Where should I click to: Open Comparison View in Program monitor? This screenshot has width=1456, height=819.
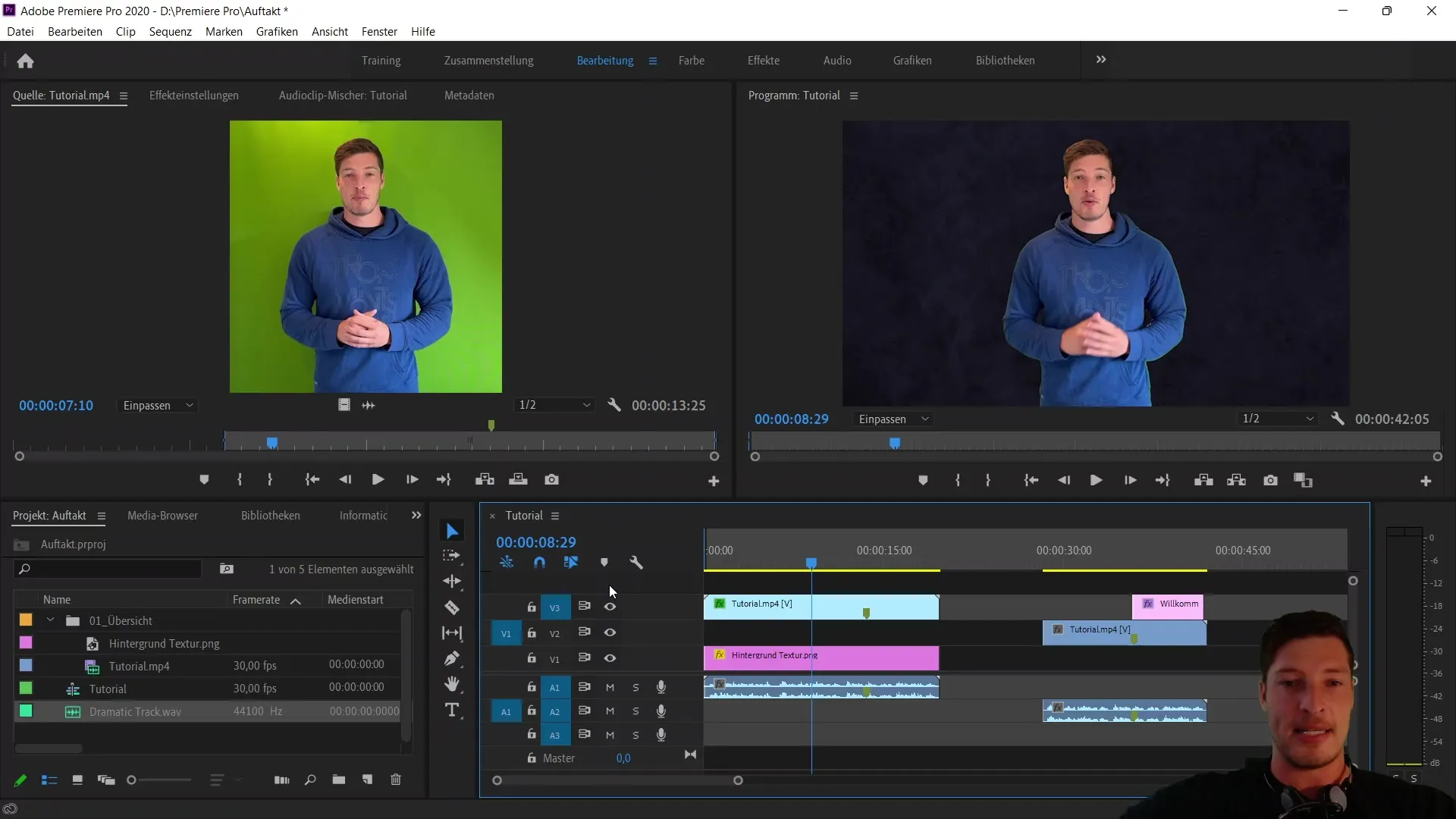(x=1303, y=481)
